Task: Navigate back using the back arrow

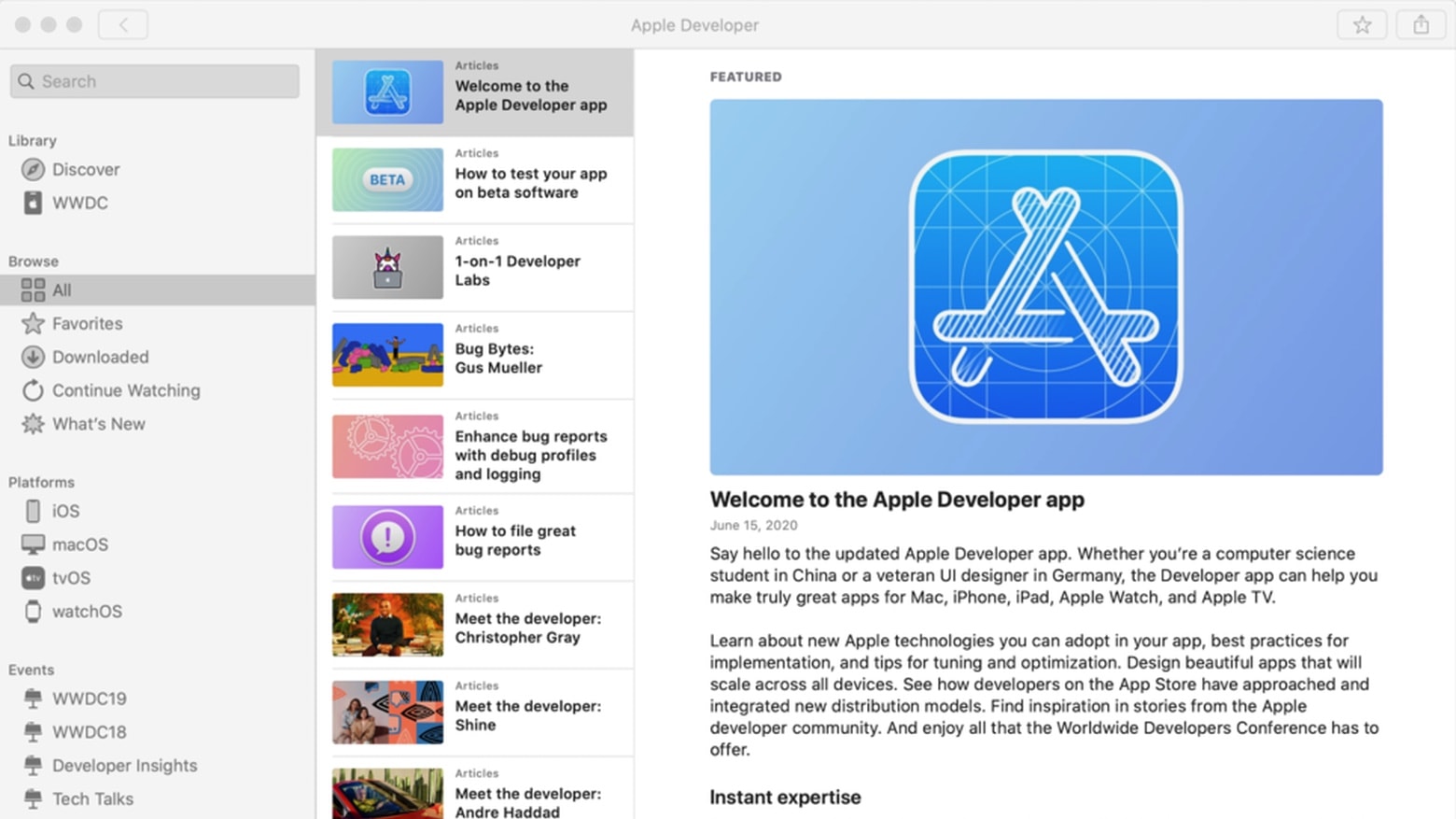Action: coord(122,24)
